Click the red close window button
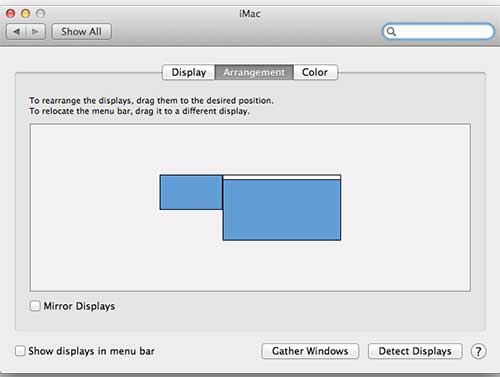 [11, 13]
